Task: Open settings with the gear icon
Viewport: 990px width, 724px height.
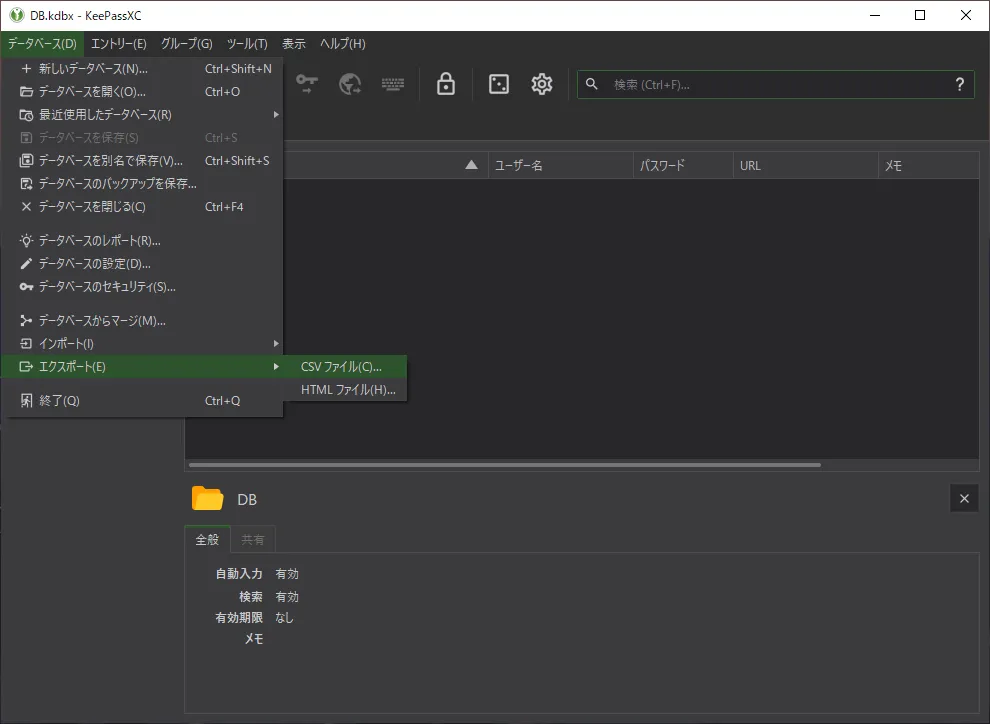Action: click(x=542, y=84)
